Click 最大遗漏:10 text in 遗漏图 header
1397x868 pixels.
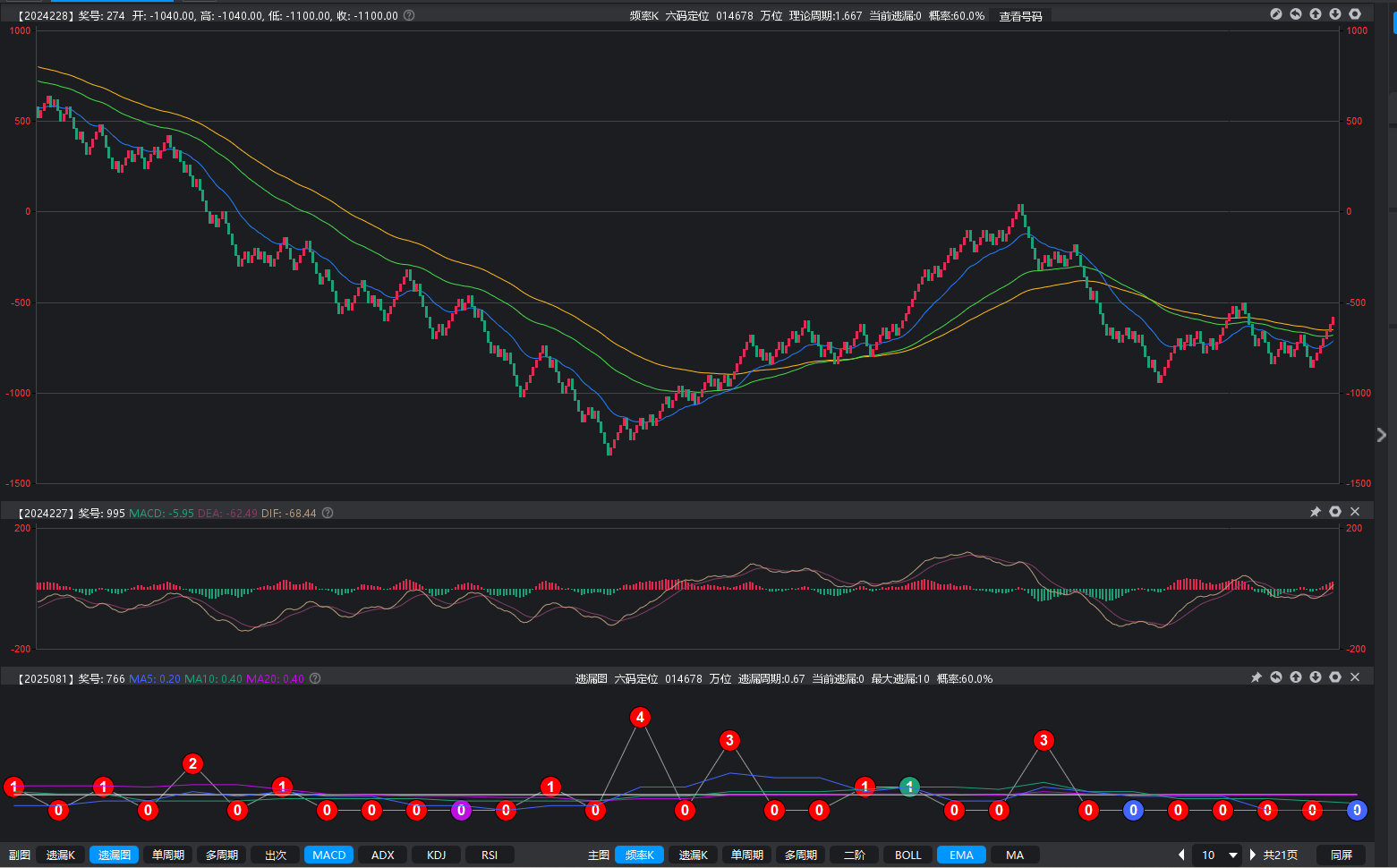tap(900, 678)
